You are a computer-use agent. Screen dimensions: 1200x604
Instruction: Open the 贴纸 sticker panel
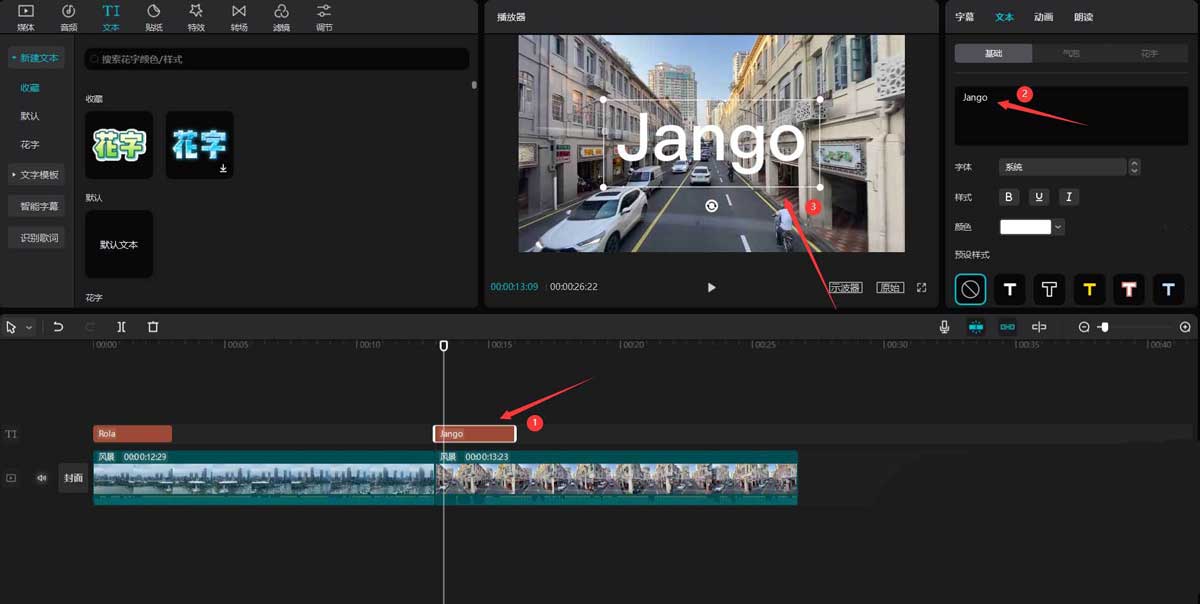(x=154, y=17)
